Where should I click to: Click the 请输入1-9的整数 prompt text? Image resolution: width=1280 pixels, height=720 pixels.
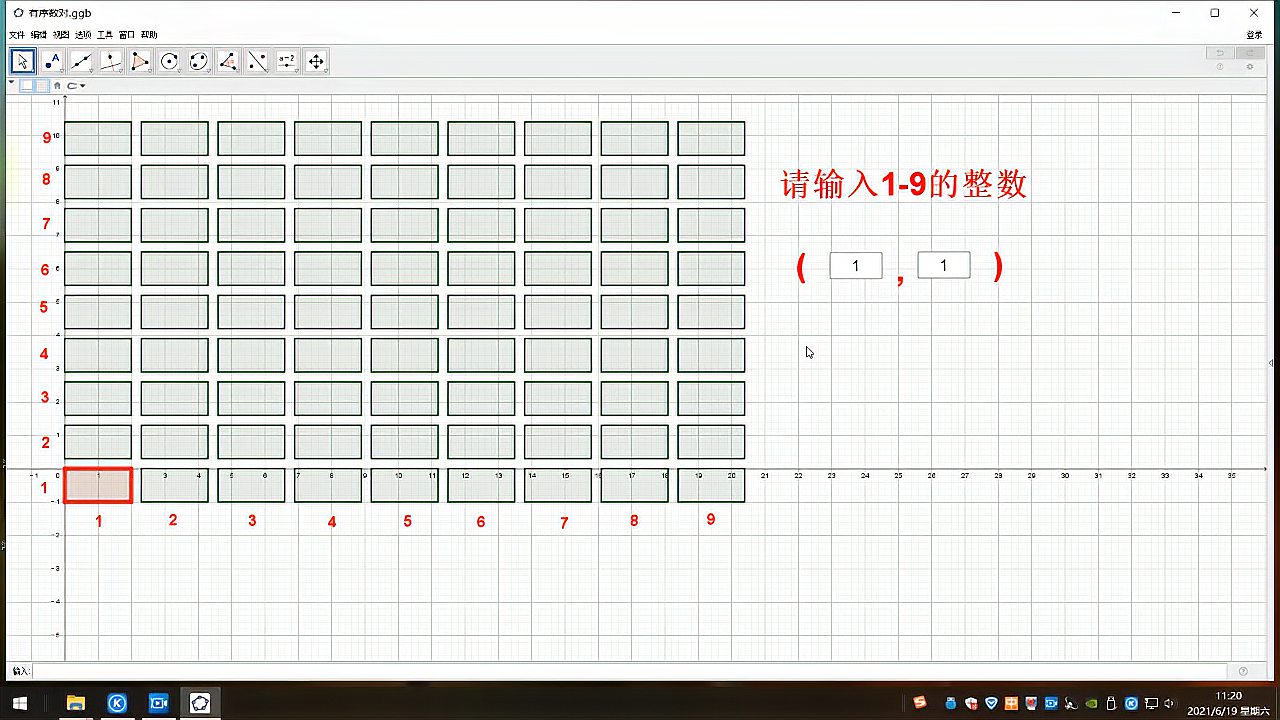(x=904, y=185)
